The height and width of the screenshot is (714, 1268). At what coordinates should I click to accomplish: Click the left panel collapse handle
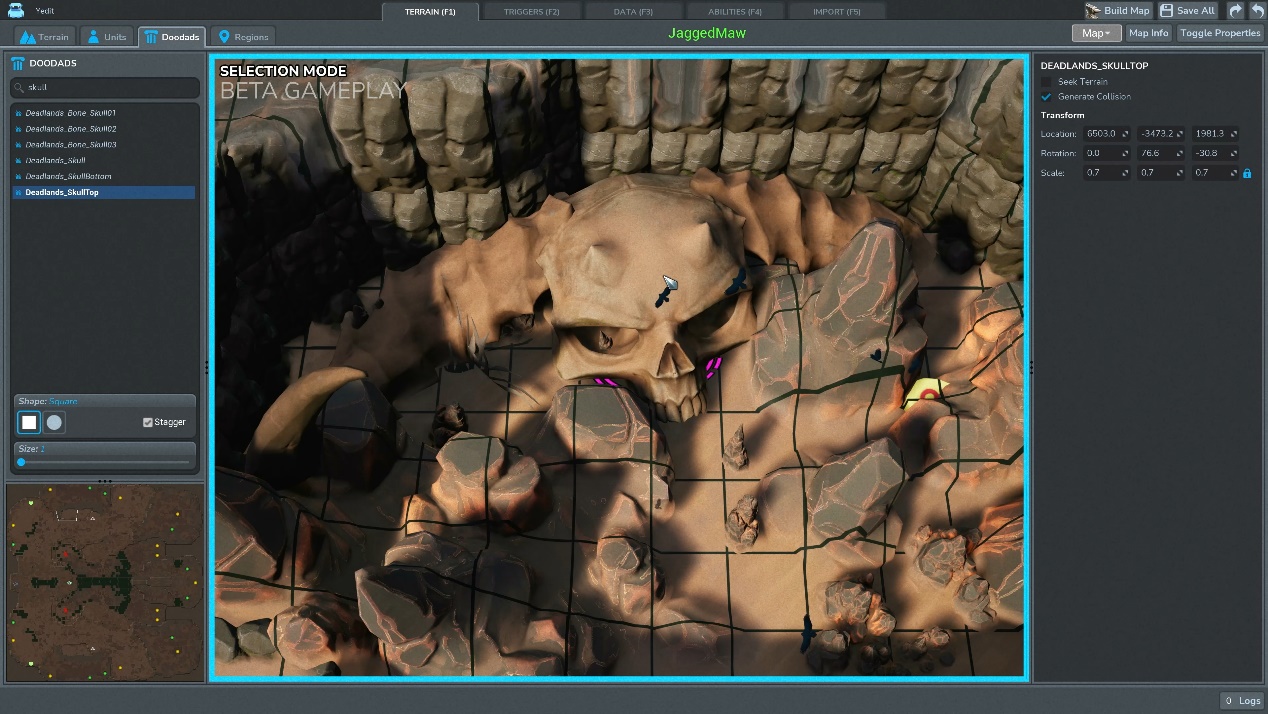[x=207, y=368]
